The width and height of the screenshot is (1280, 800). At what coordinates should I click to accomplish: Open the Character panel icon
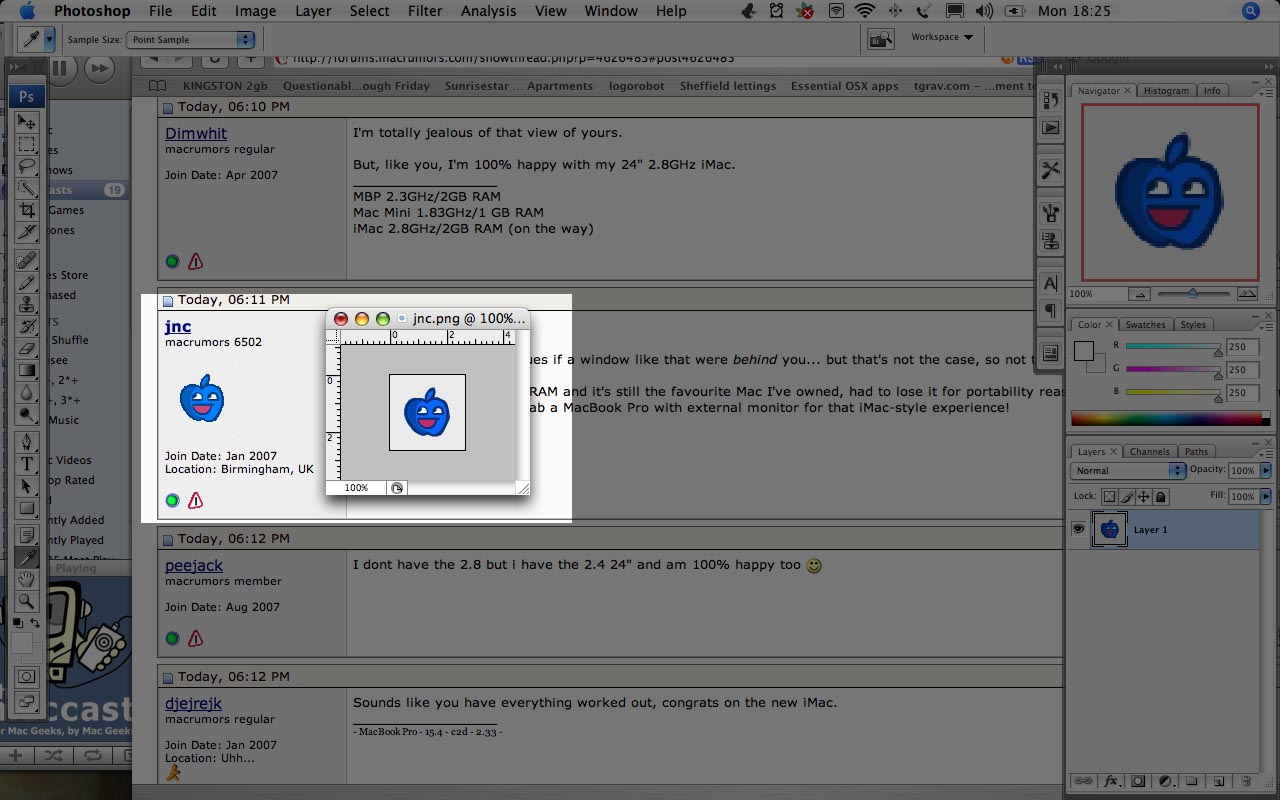click(x=1050, y=284)
